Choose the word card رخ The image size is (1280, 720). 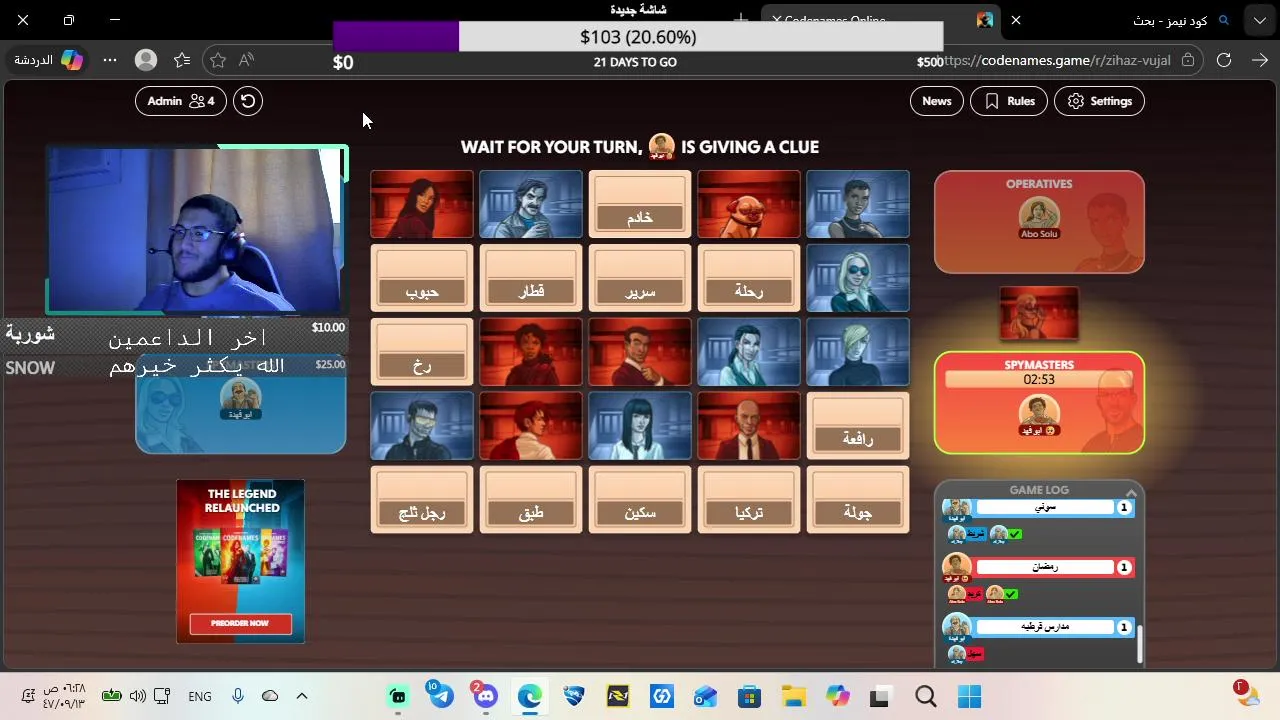pyautogui.click(x=422, y=352)
